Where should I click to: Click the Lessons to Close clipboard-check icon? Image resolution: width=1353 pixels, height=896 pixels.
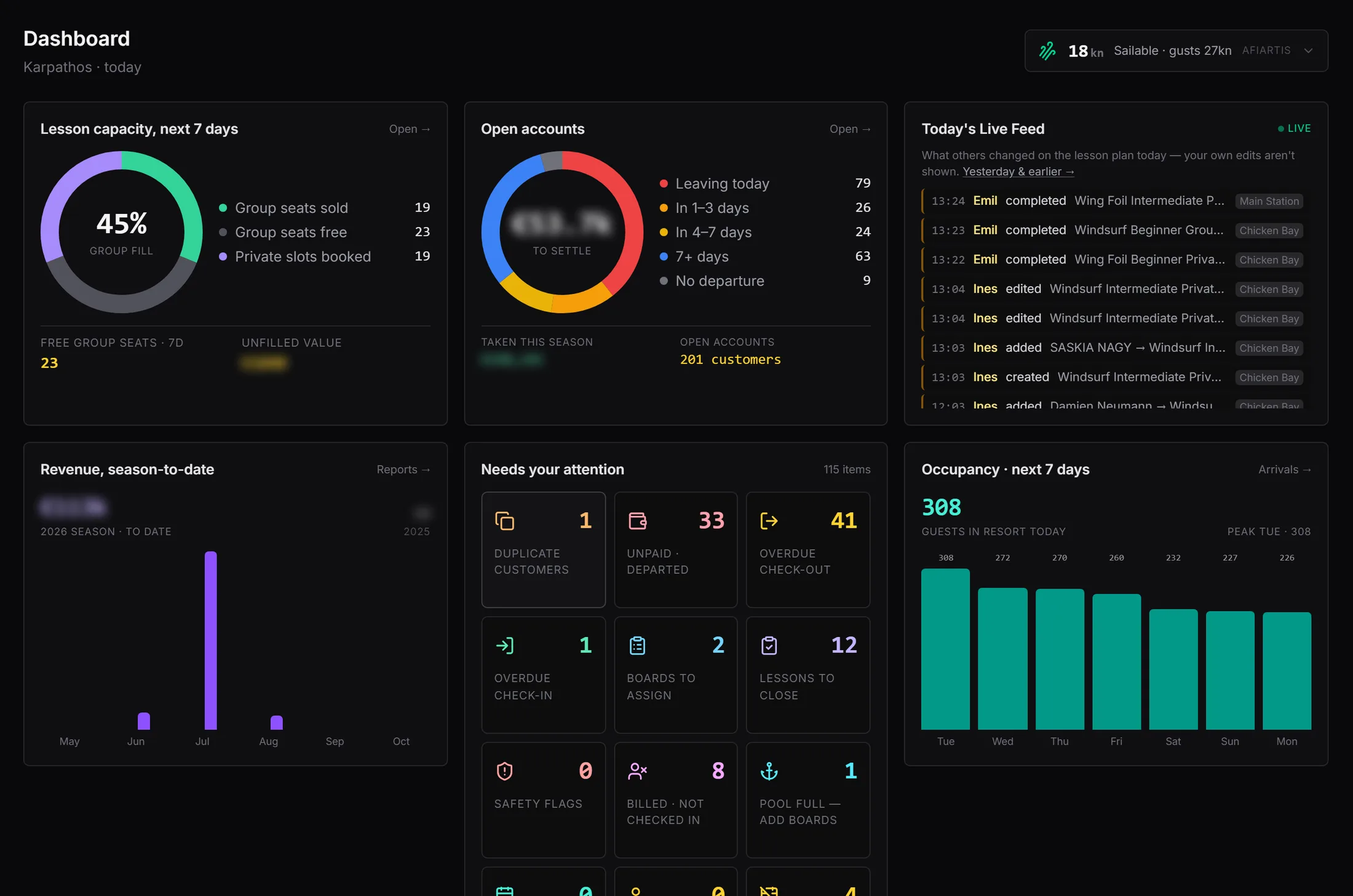[x=769, y=645]
